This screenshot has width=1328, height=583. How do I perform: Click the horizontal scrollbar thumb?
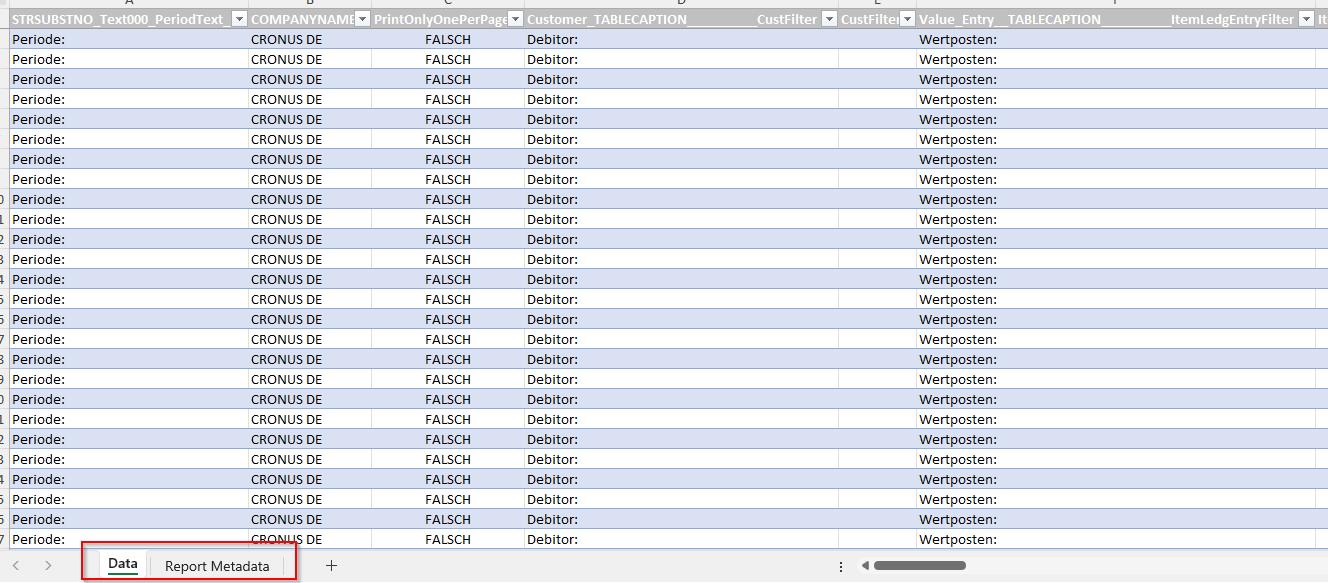tap(920, 566)
